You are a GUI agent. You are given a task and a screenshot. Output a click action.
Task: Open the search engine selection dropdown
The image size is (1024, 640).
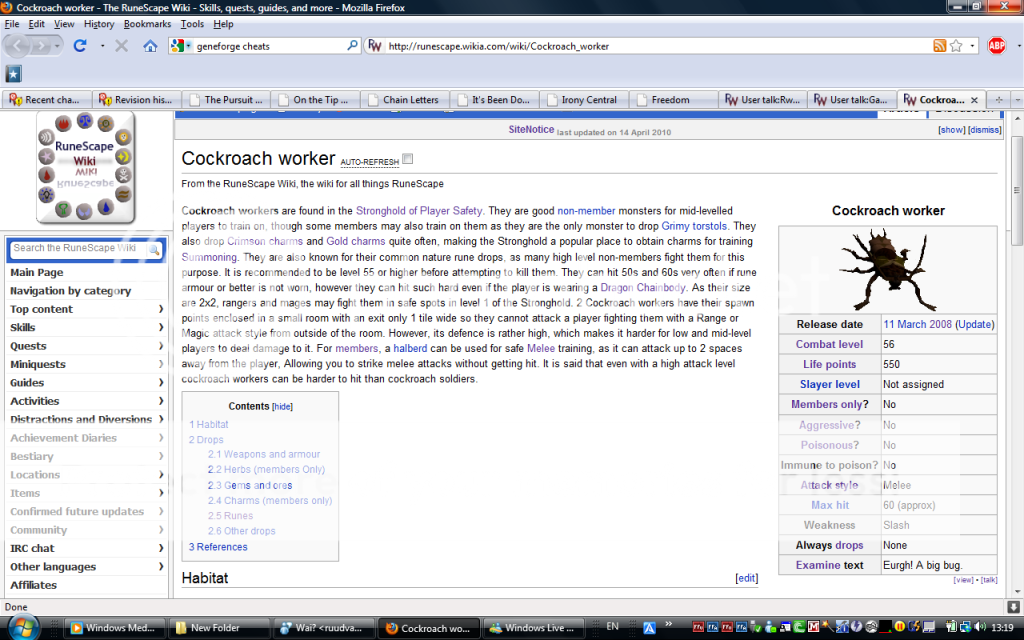(182, 46)
